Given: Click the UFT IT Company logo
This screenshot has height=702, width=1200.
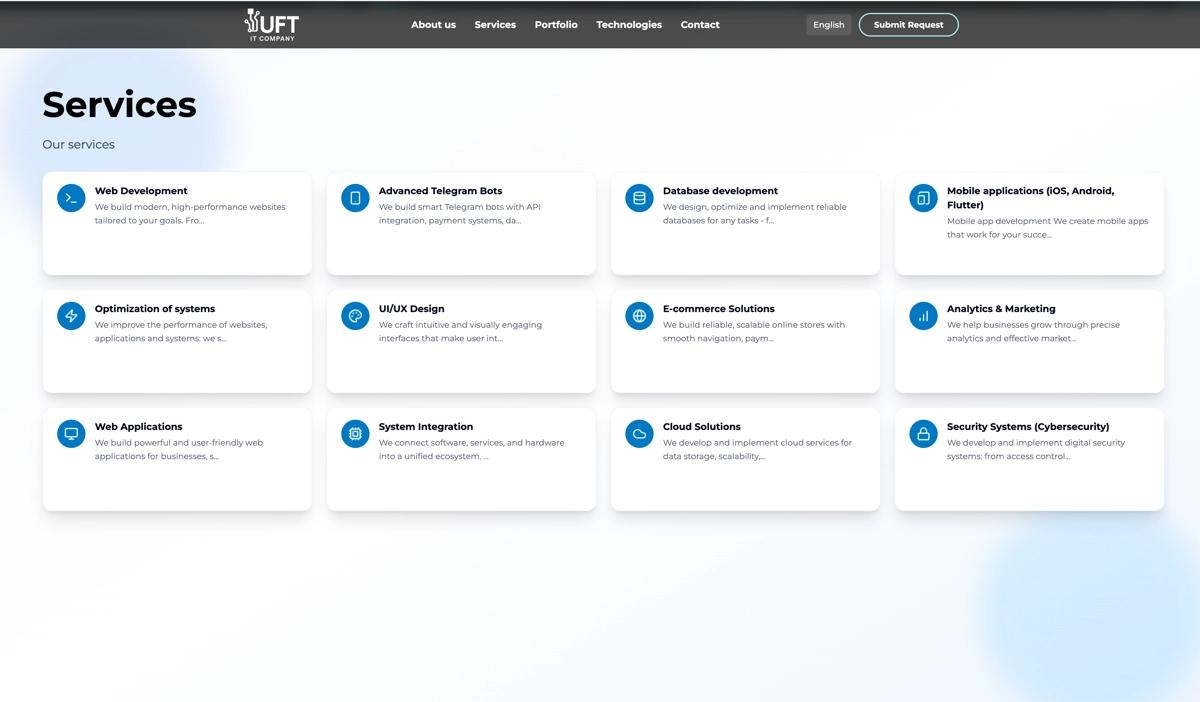Looking at the screenshot, I should pyautogui.click(x=271, y=25).
